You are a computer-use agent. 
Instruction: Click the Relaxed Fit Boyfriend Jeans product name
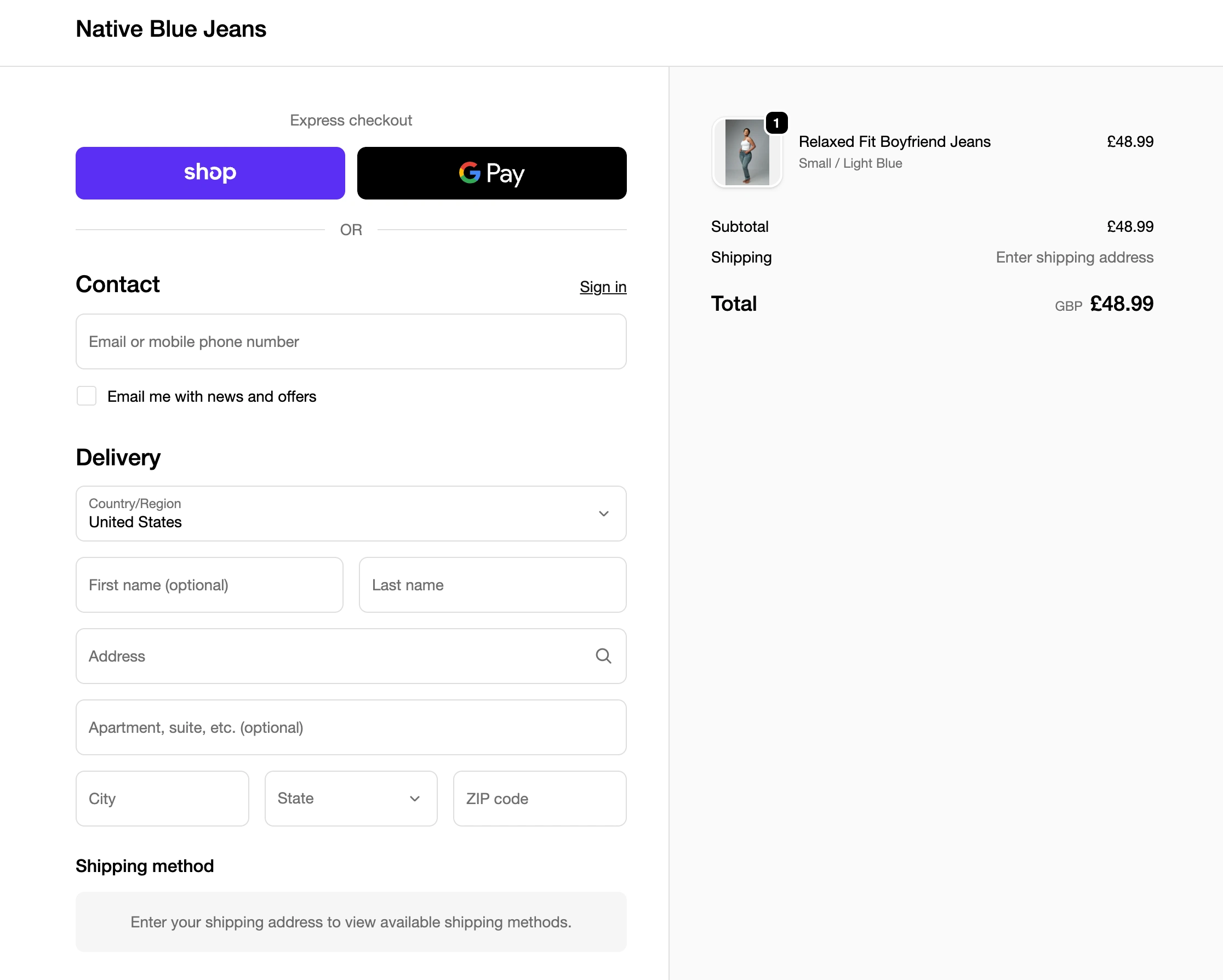pyautogui.click(x=894, y=142)
